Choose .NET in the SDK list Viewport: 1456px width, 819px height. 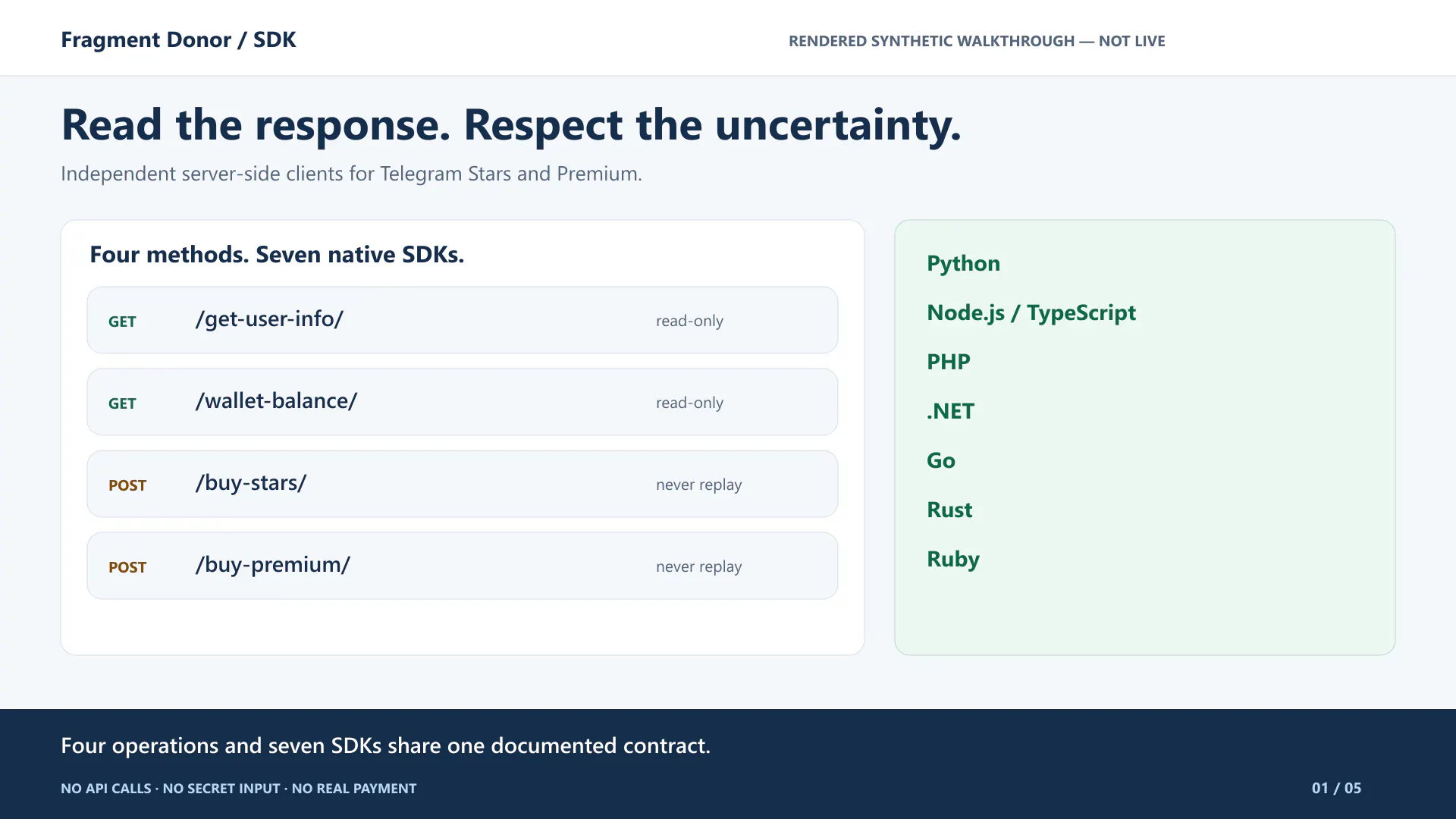pyautogui.click(x=950, y=411)
